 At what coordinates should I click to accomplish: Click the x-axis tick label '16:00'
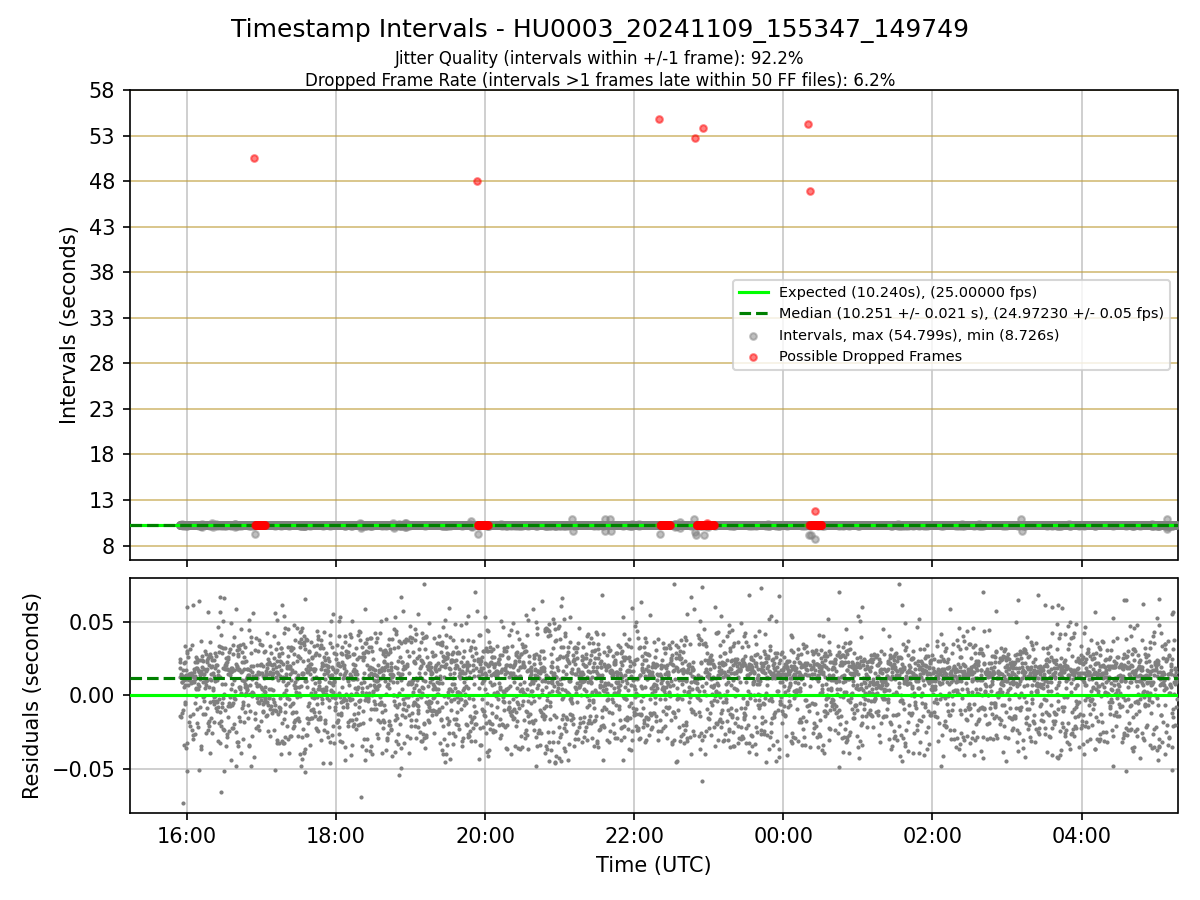point(187,834)
